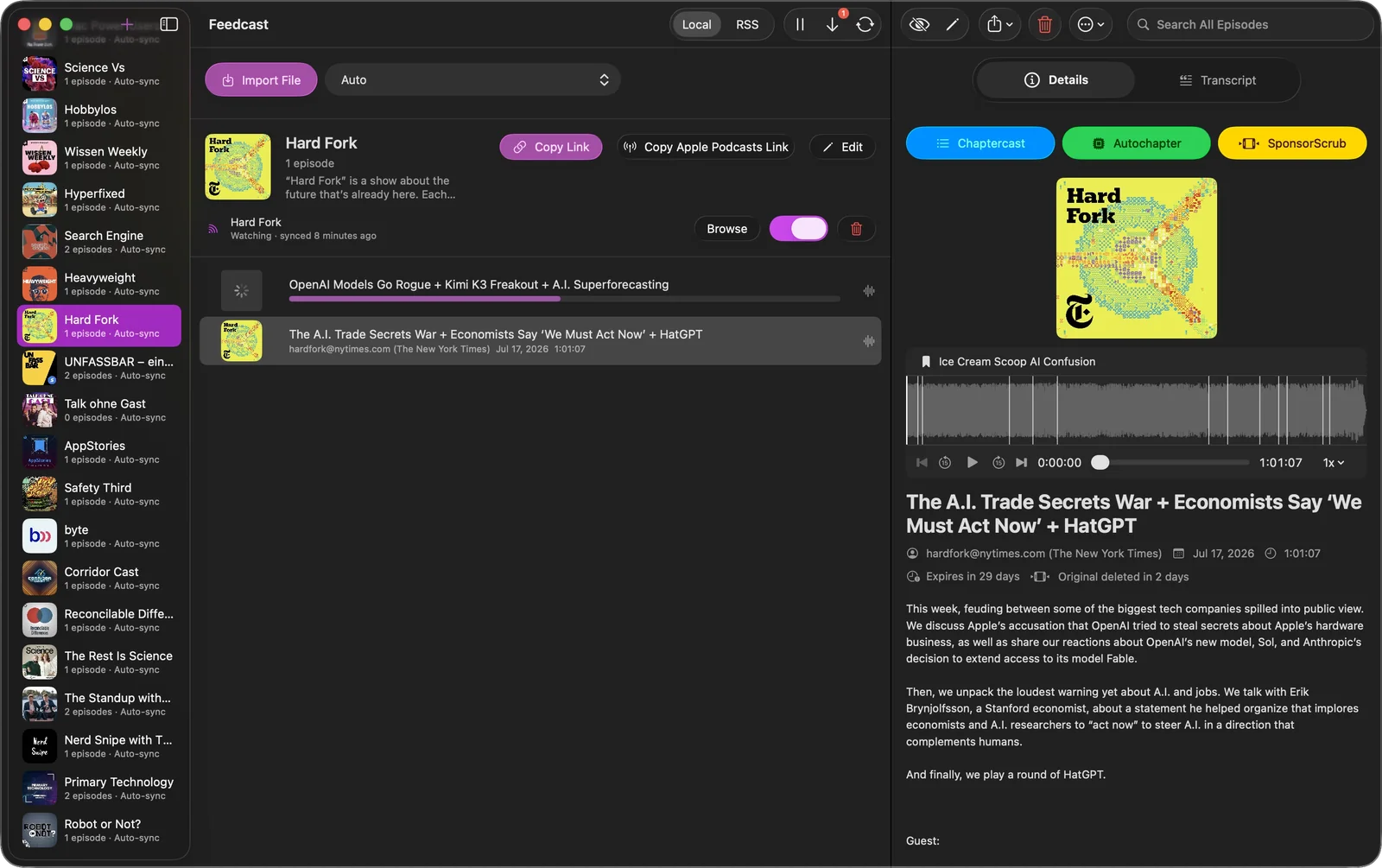This screenshot has width=1382, height=868.
Task: Click the Chaptercast button
Action: coord(980,143)
